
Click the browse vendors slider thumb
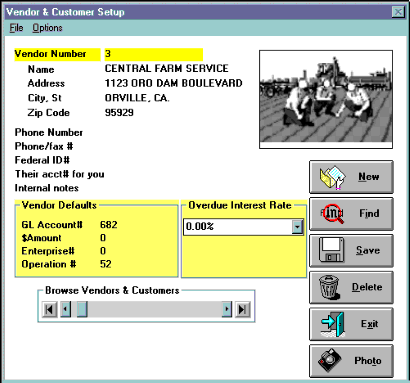coord(82,310)
